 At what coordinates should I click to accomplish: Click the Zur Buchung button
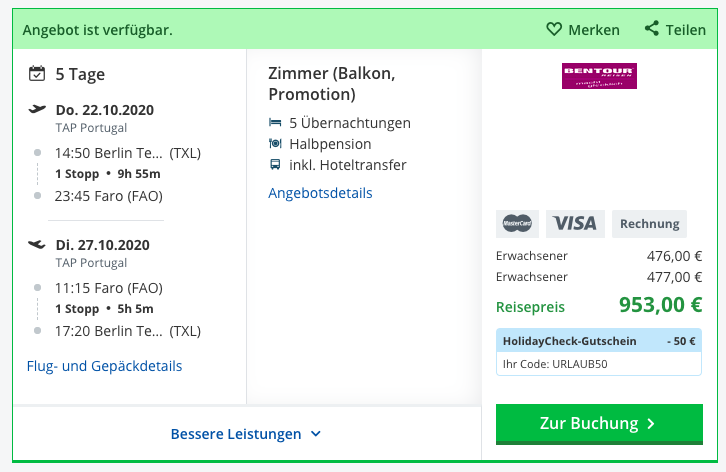pyautogui.click(x=599, y=424)
